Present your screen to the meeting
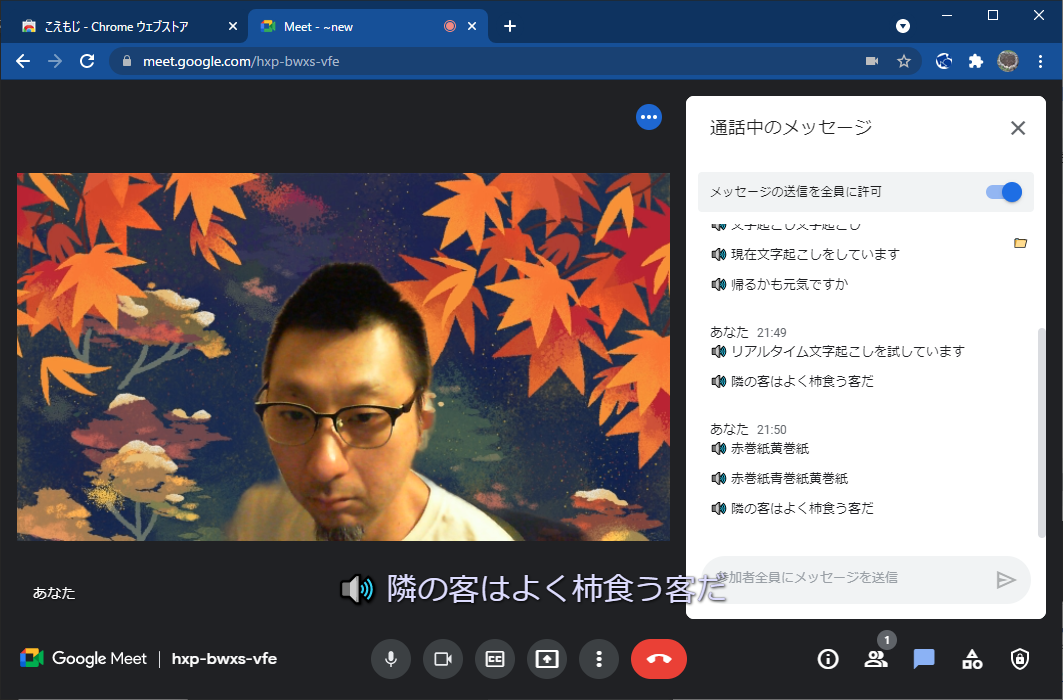This screenshot has width=1063, height=700. point(546,659)
